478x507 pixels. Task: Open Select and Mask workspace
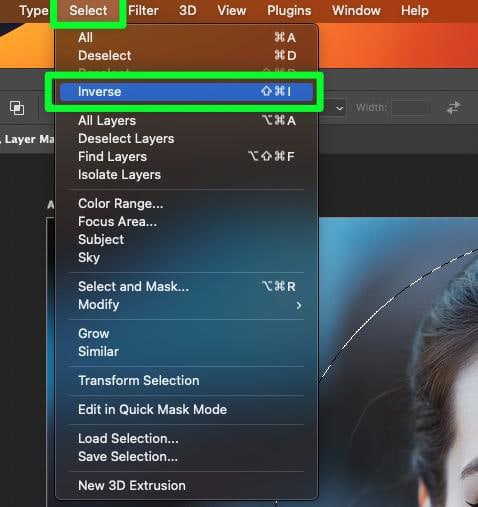187,286
